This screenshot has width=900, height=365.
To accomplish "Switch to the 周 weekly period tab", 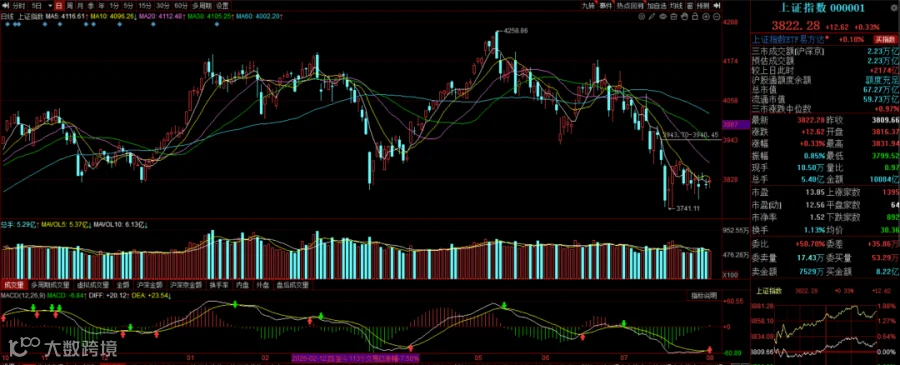I will 69,6.
